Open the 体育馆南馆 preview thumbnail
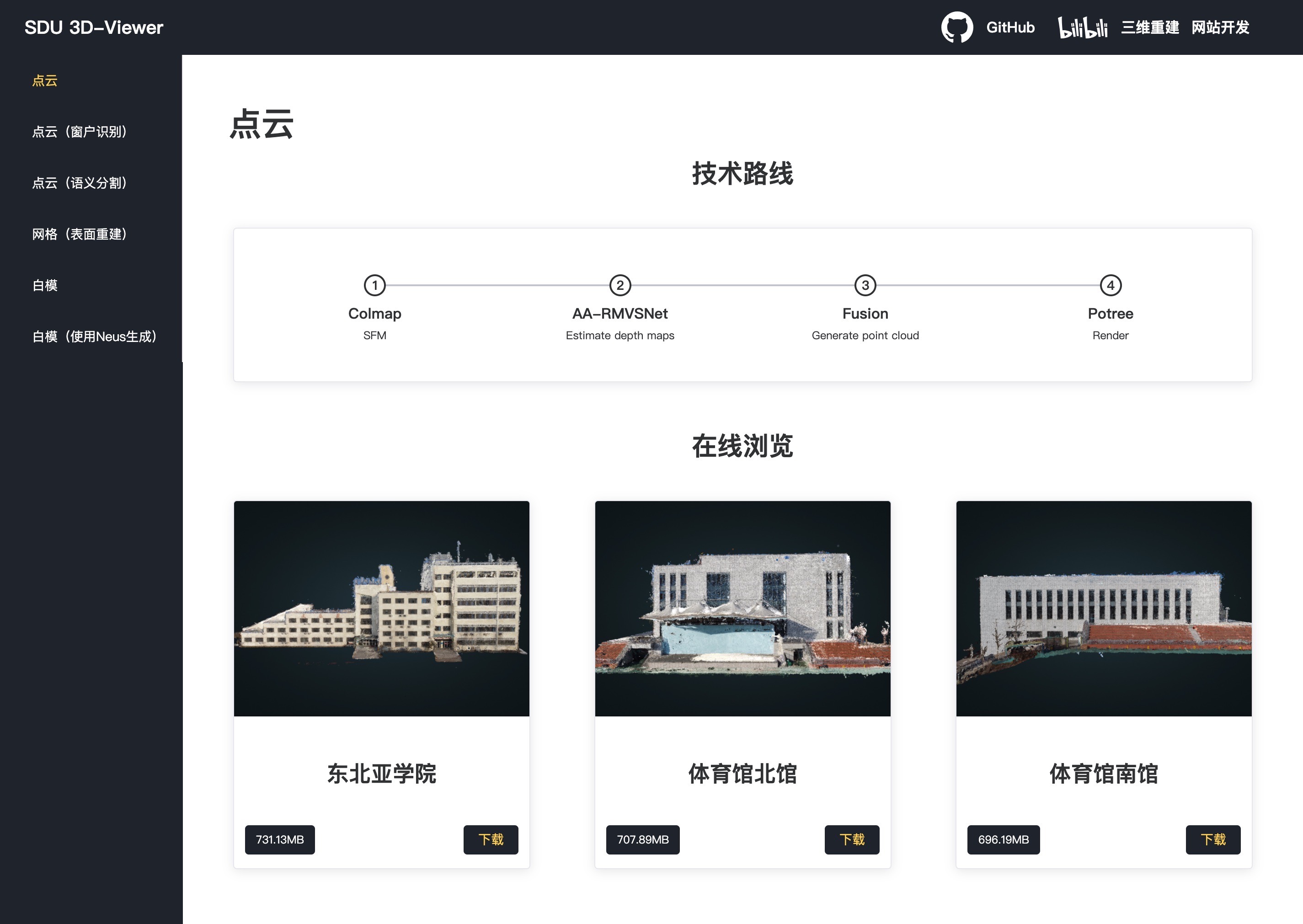 pos(1103,608)
